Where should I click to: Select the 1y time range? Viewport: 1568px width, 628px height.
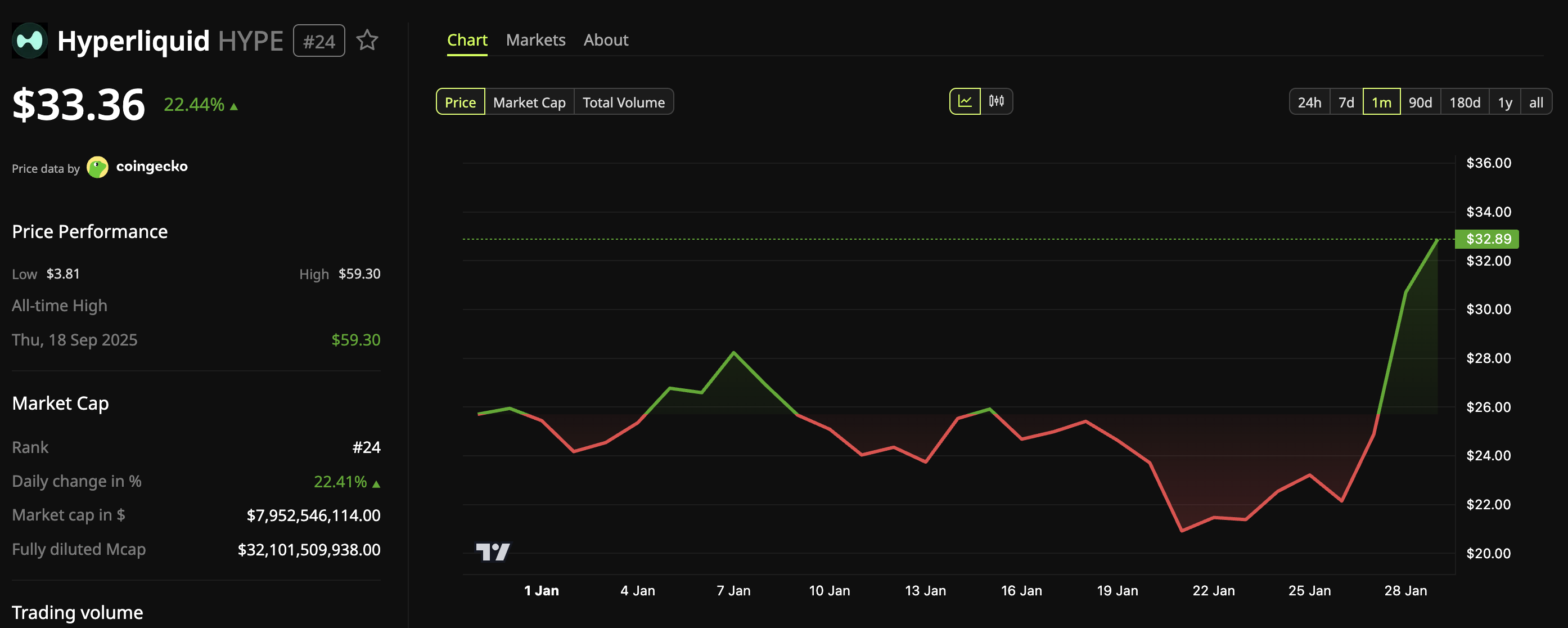pyautogui.click(x=1504, y=102)
